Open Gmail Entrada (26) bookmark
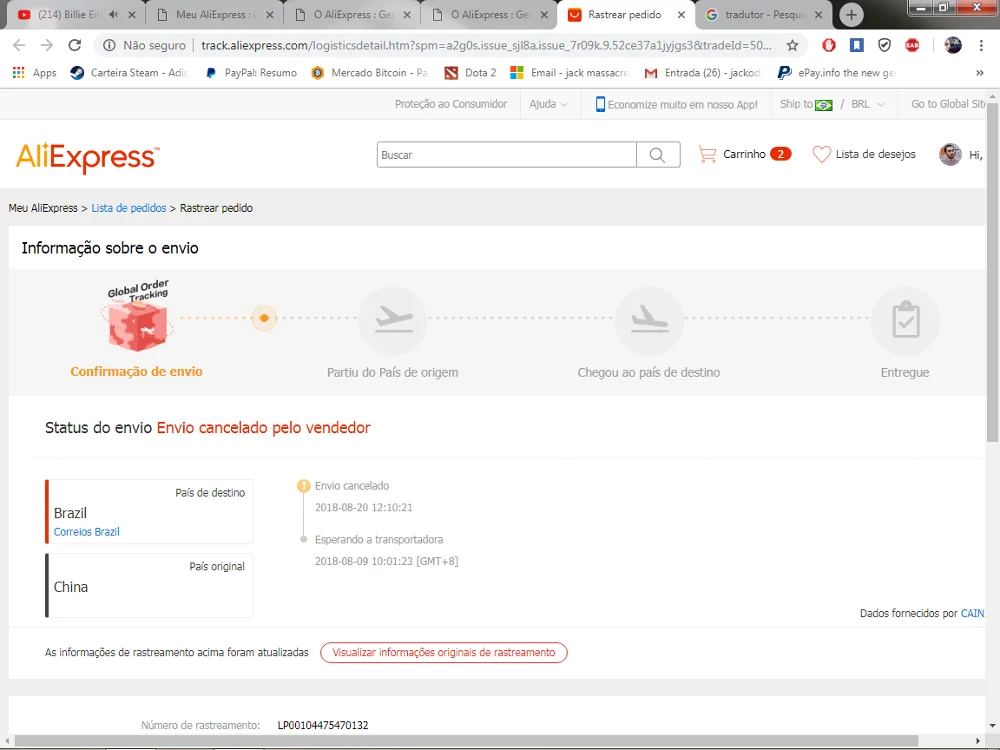 click(703, 73)
